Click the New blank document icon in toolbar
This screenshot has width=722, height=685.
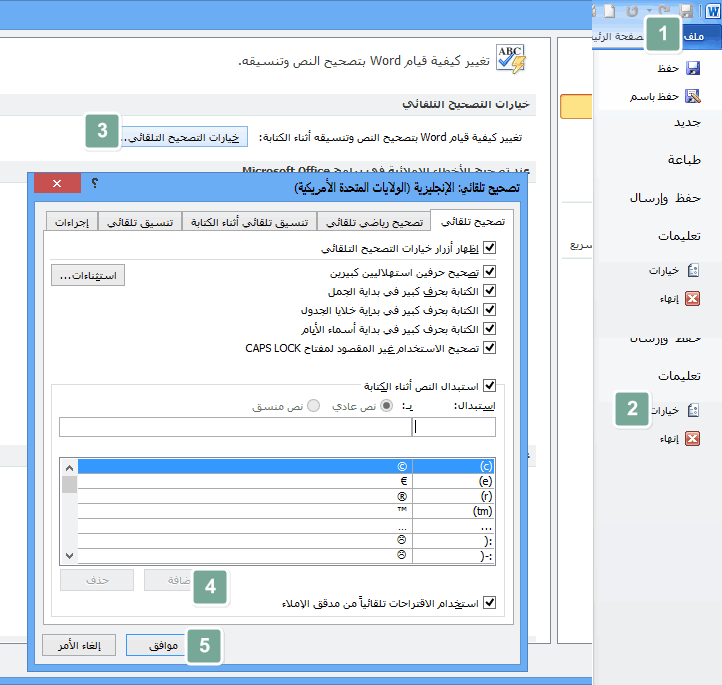pos(610,11)
